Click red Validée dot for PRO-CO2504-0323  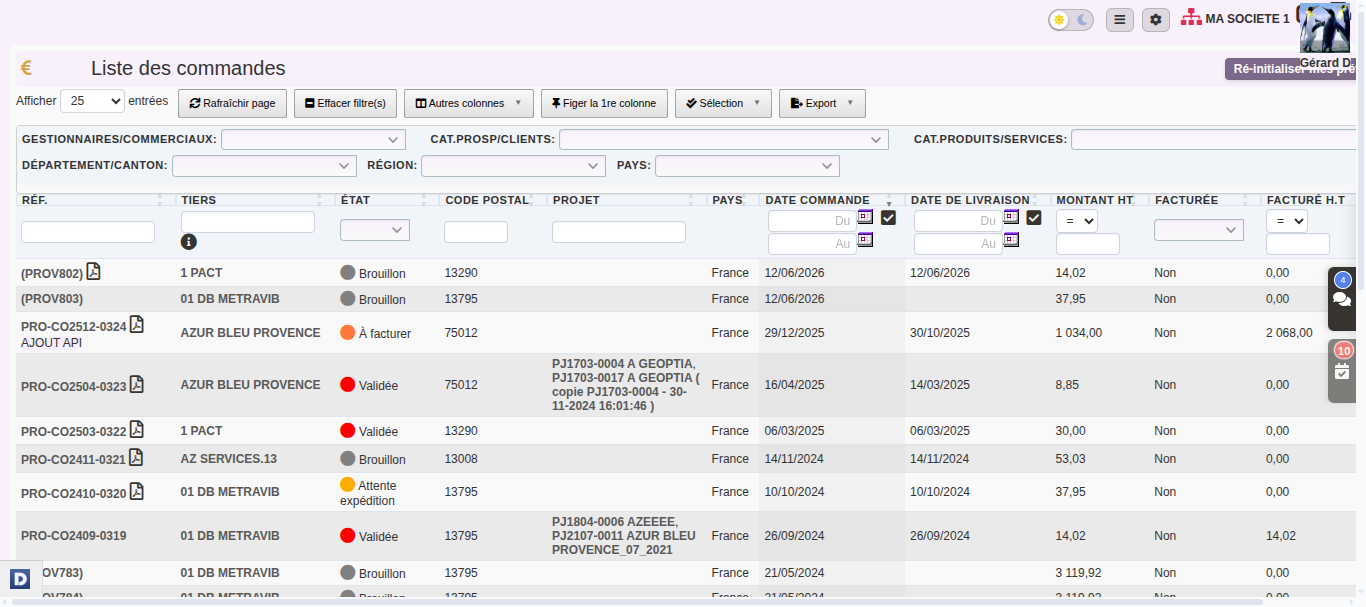pyautogui.click(x=348, y=384)
